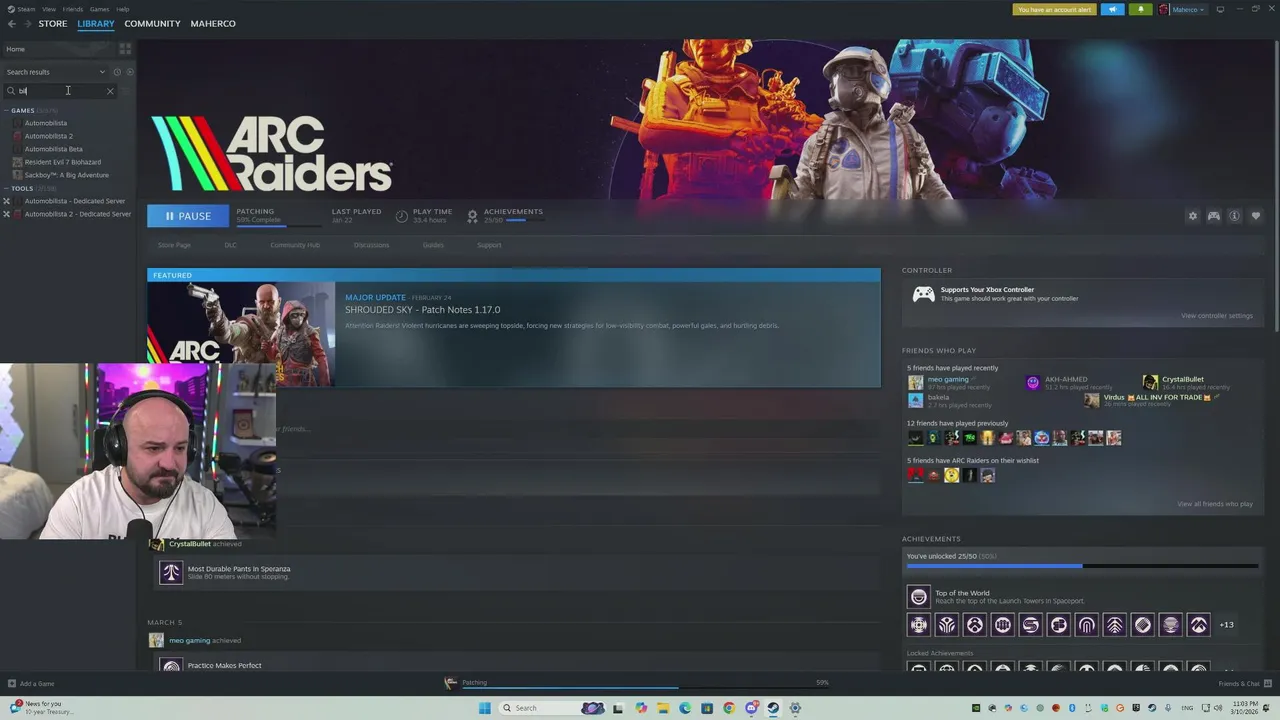Open the Steam icon in Windows taskbar
1280x720 pixels.
773,708
